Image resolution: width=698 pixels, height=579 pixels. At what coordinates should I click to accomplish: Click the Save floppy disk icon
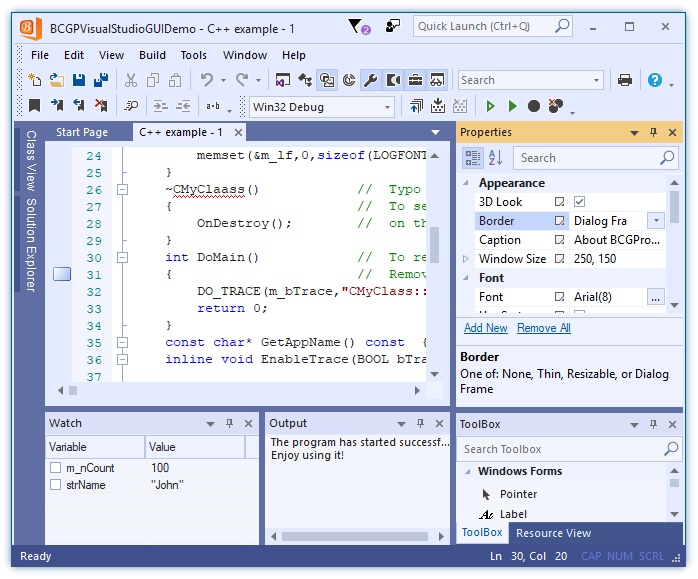[x=79, y=81]
